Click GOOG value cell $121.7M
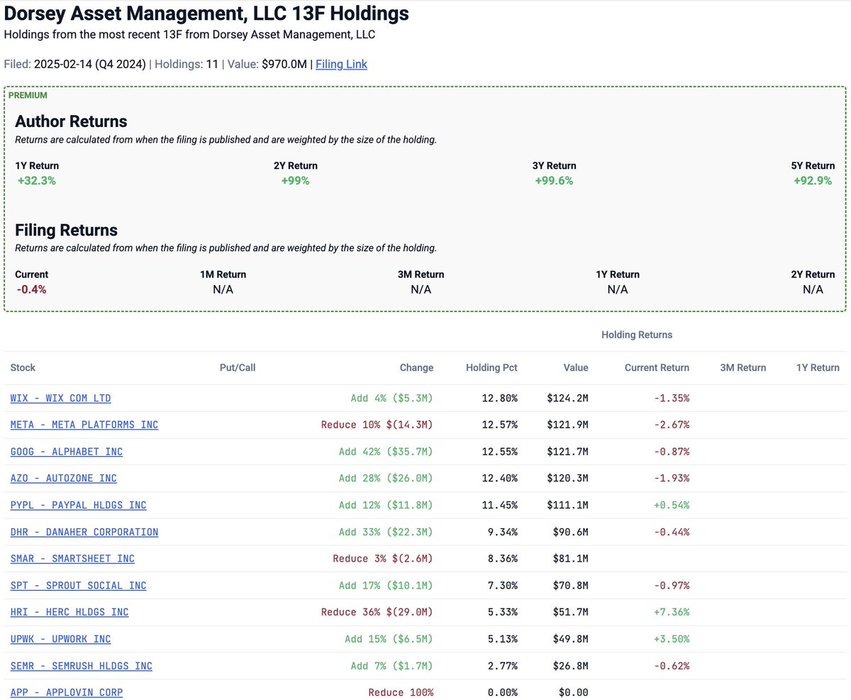 pyautogui.click(x=567, y=451)
